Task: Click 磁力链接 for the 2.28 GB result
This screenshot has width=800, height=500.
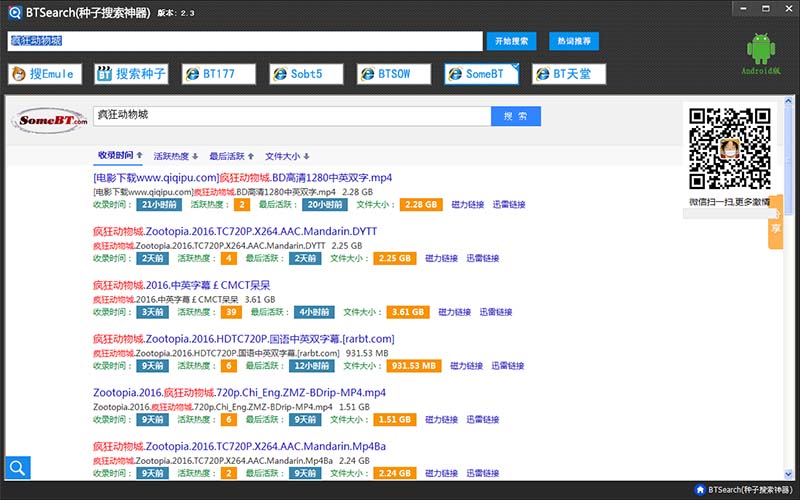Action: point(467,205)
